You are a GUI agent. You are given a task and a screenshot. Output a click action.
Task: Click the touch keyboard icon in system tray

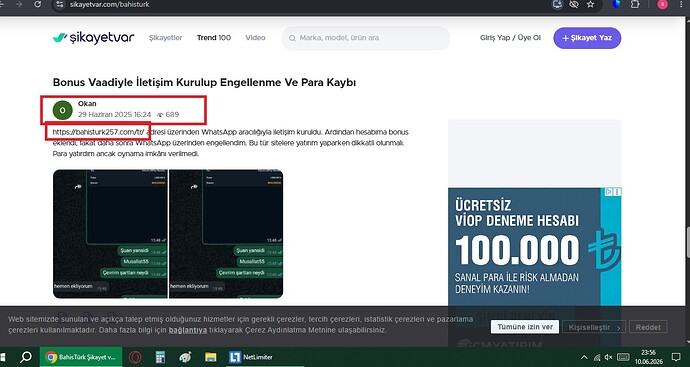coord(623,357)
